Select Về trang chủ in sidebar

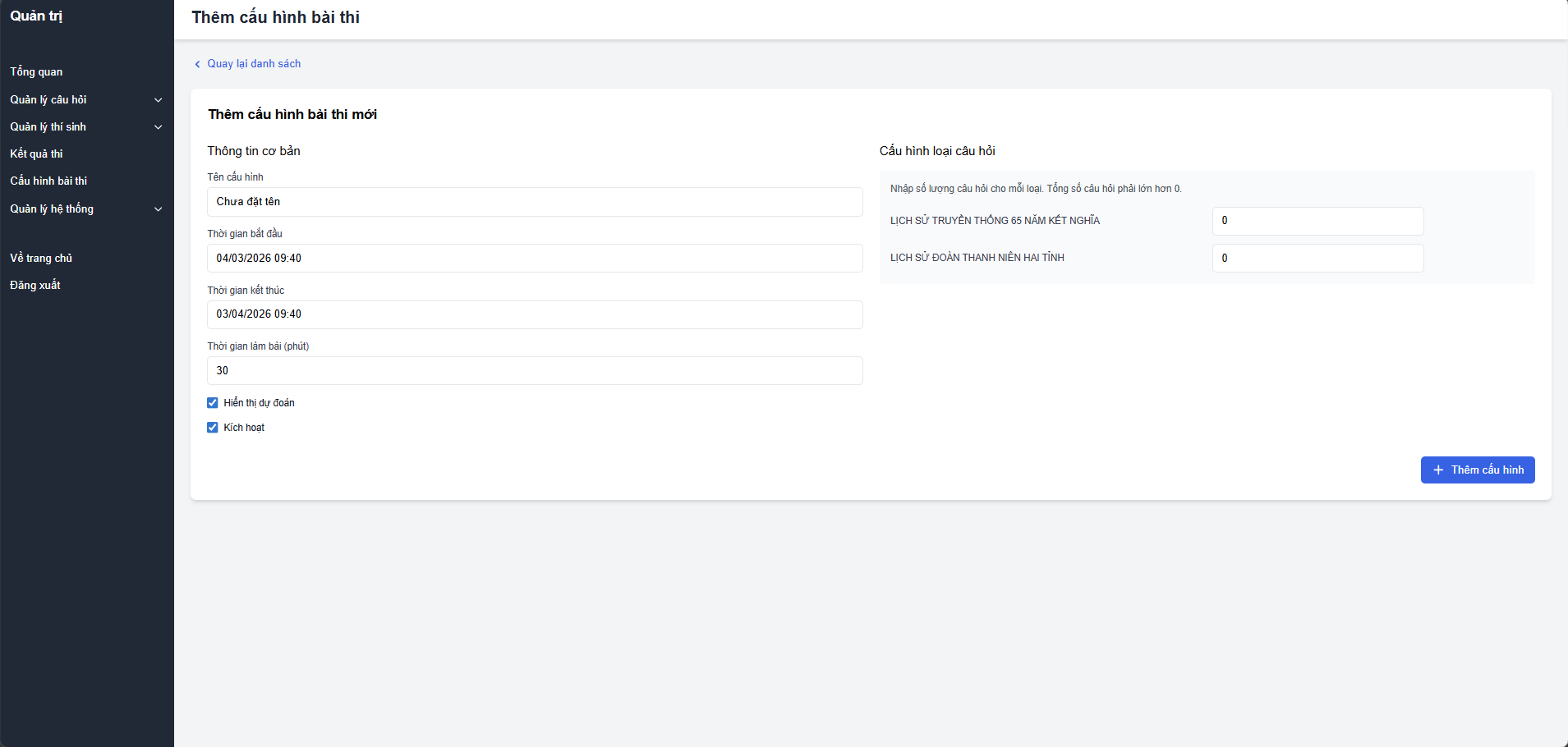(x=41, y=259)
